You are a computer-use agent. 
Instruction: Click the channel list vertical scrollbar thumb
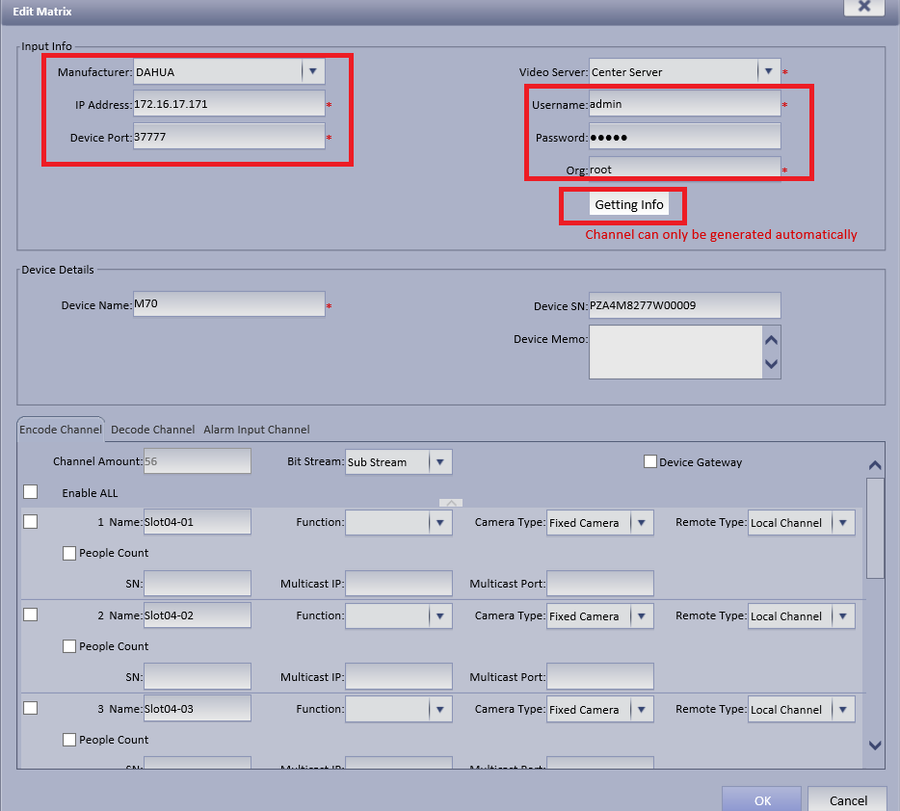(875, 528)
